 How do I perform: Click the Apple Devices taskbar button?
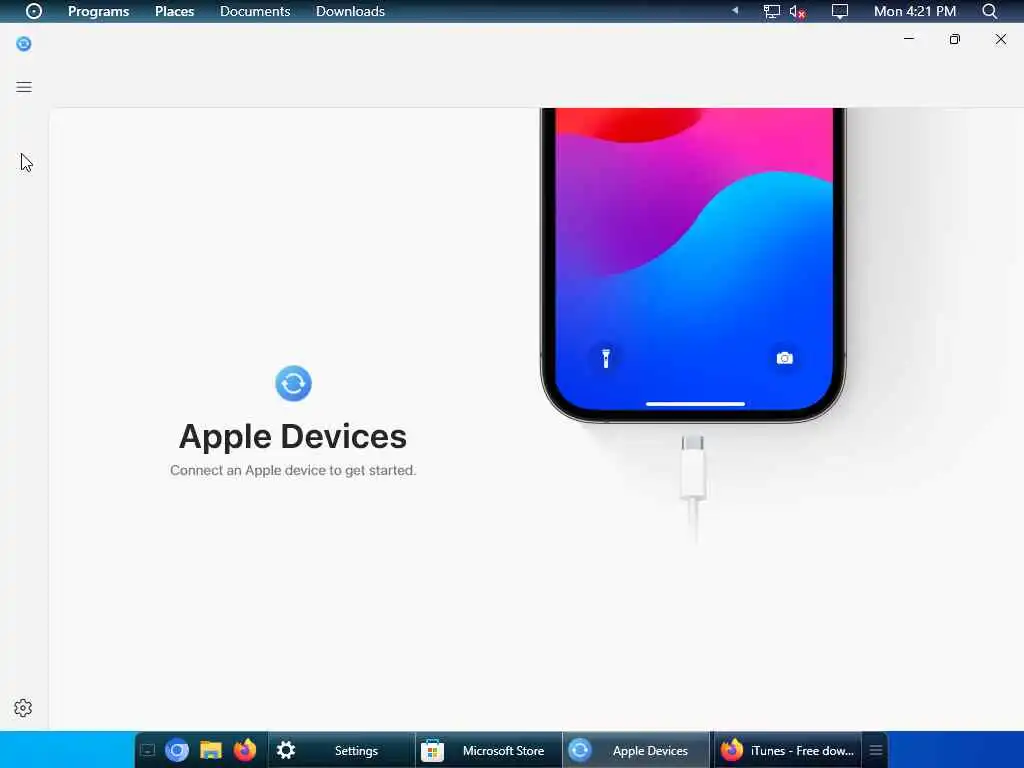coord(635,750)
